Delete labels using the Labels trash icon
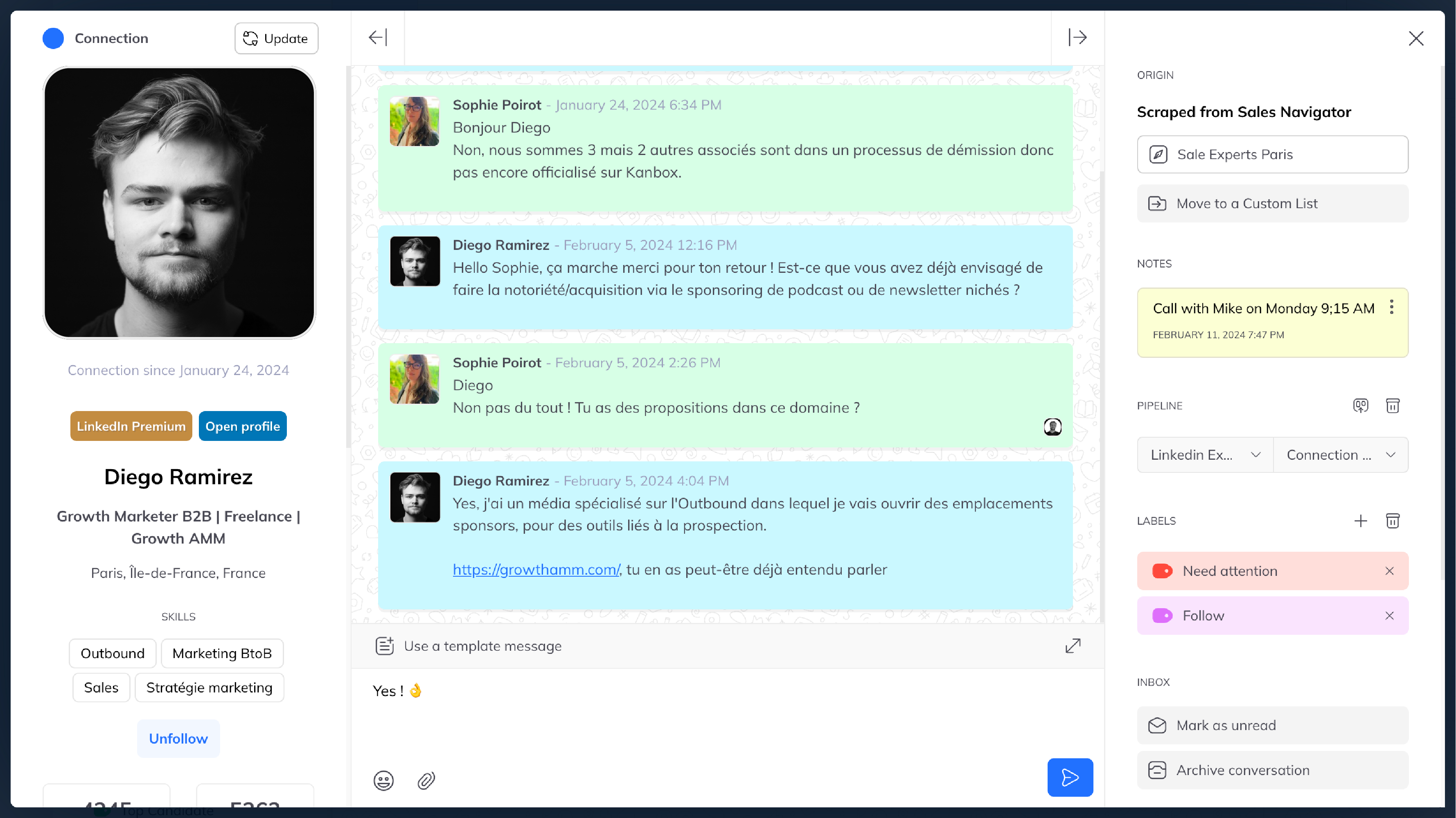1456x818 pixels. click(1393, 521)
